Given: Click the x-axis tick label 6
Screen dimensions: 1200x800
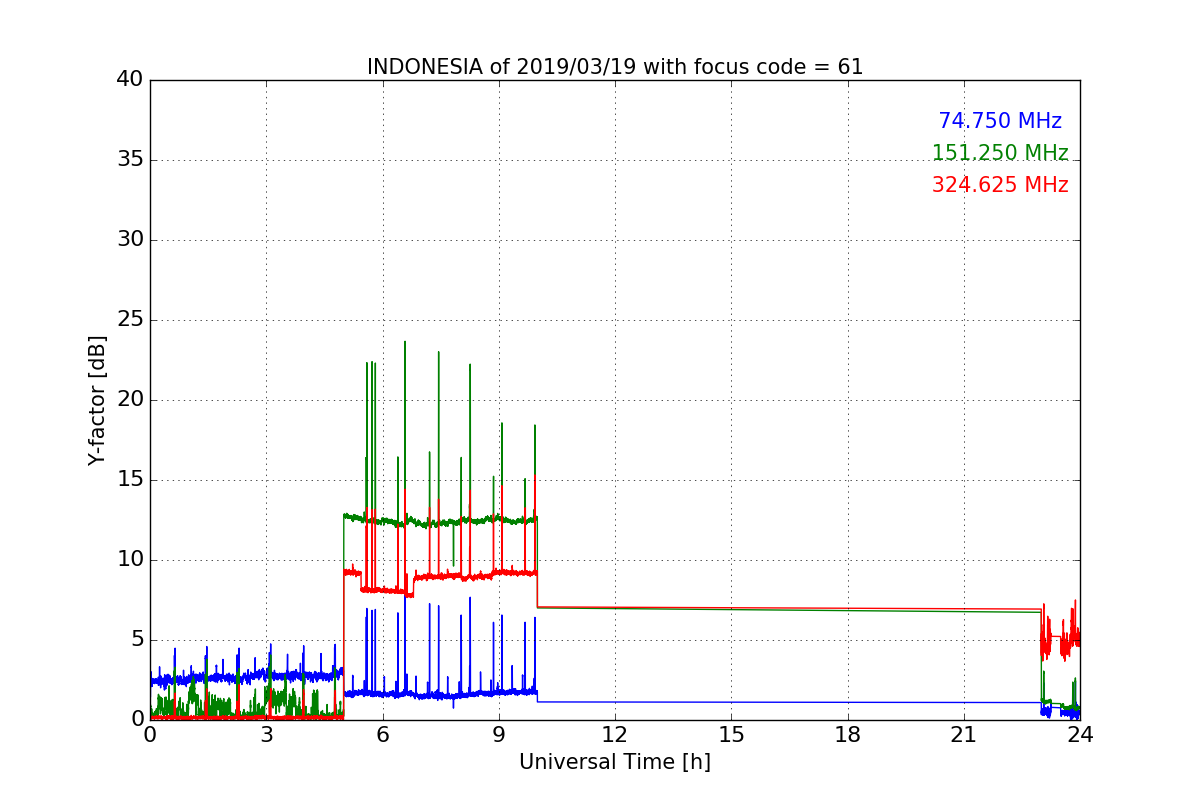Looking at the screenshot, I should click(382, 735).
